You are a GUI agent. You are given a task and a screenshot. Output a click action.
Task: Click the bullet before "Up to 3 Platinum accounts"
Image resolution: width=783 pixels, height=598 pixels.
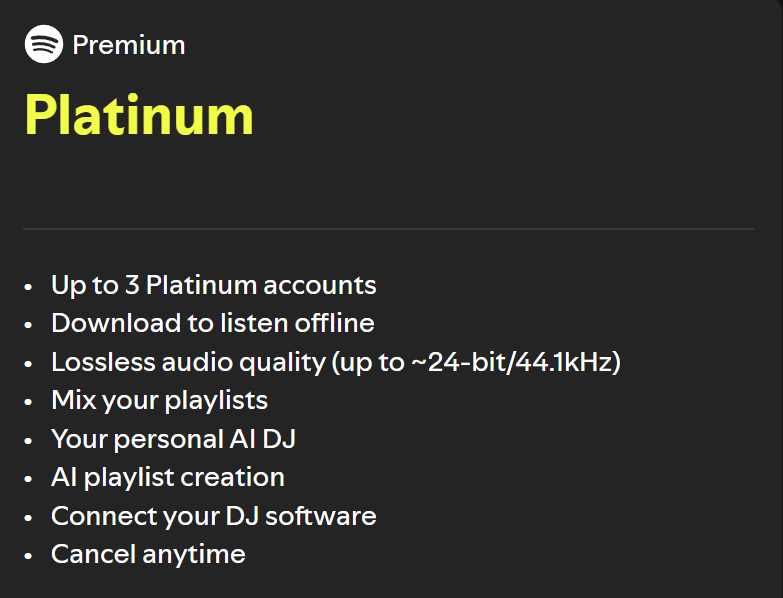[x=28, y=287]
